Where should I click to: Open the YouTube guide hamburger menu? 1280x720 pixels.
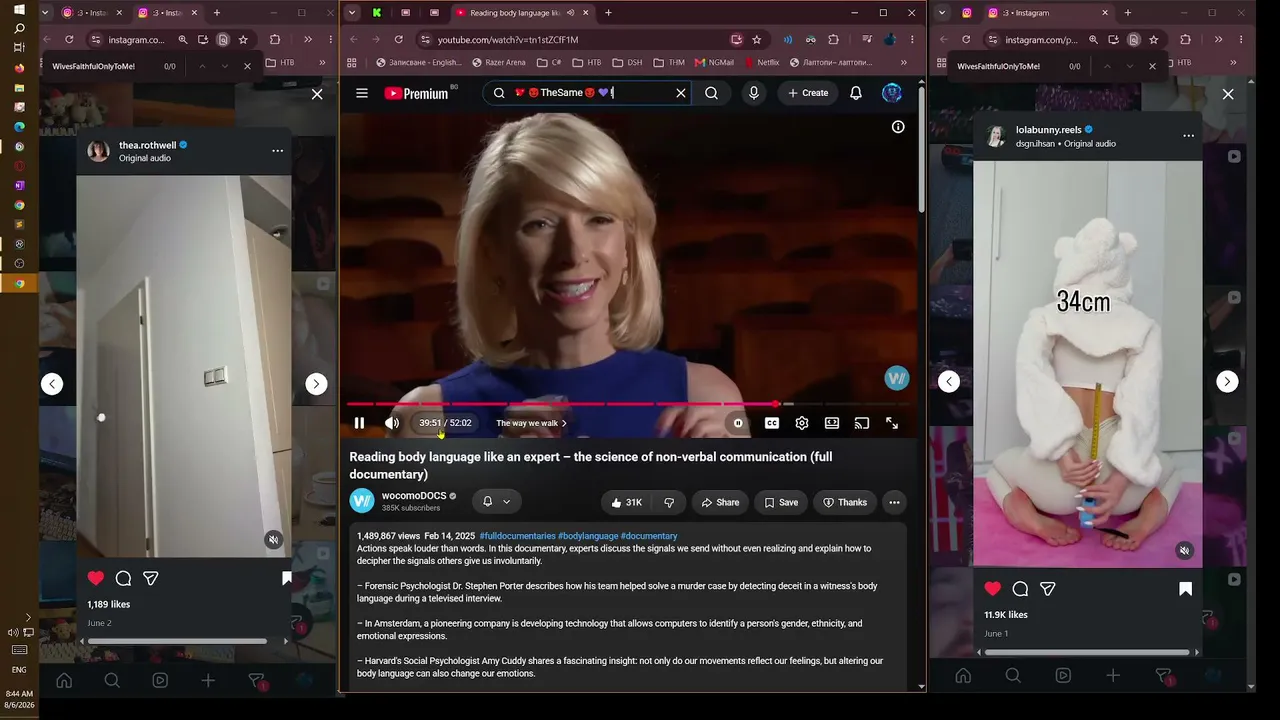(x=362, y=93)
